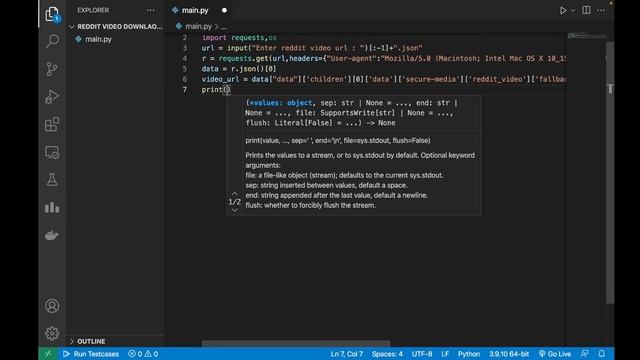Run the Python file with play icon
Viewport: 640px width, 360px height.
click(x=563, y=10)
